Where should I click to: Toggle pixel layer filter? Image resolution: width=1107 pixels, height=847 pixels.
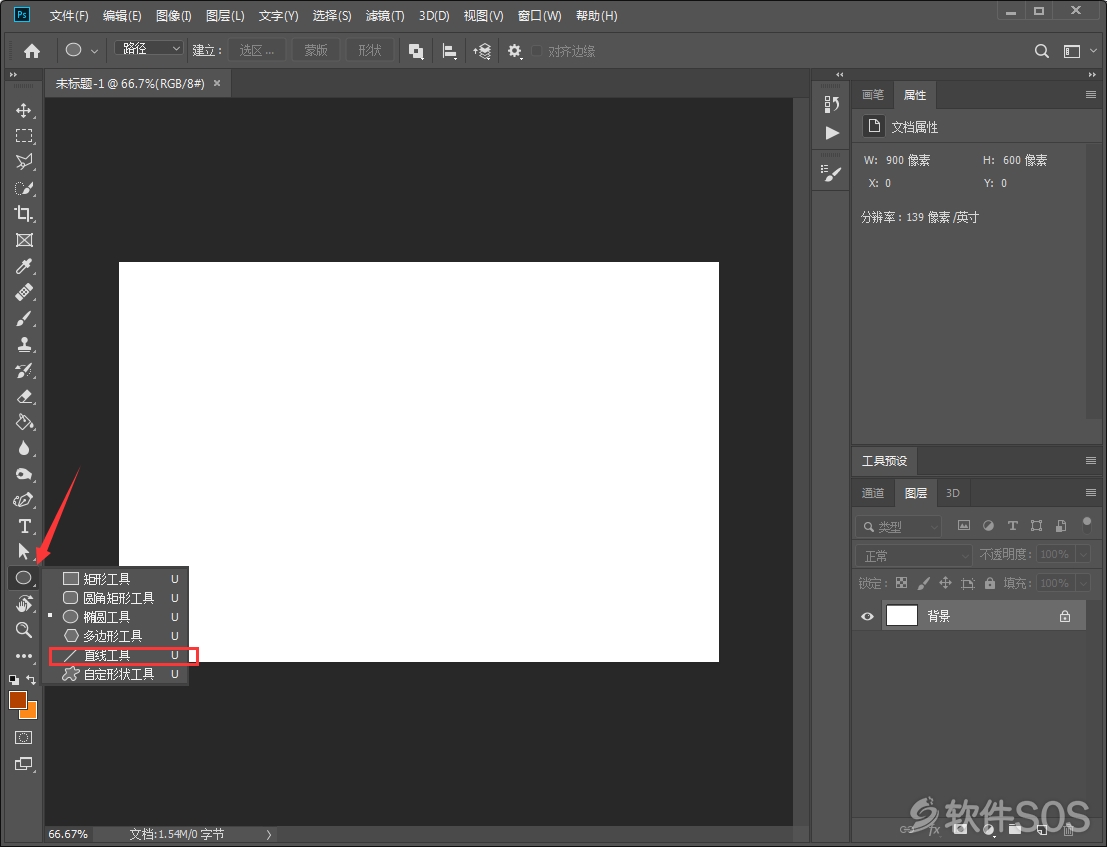(964, 525)
